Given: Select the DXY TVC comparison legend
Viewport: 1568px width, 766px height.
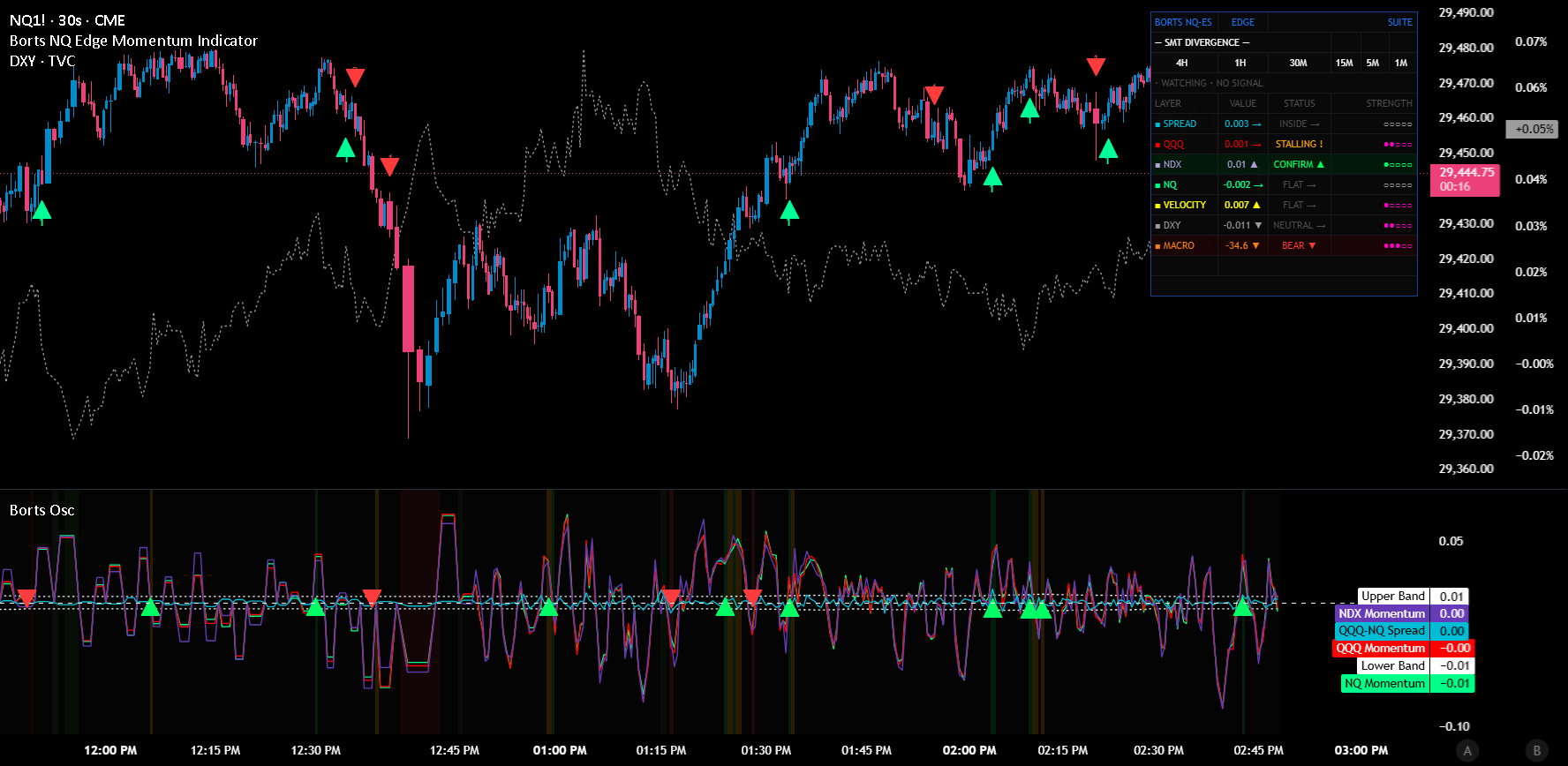Looking at the screenshot, I should 42,61.
